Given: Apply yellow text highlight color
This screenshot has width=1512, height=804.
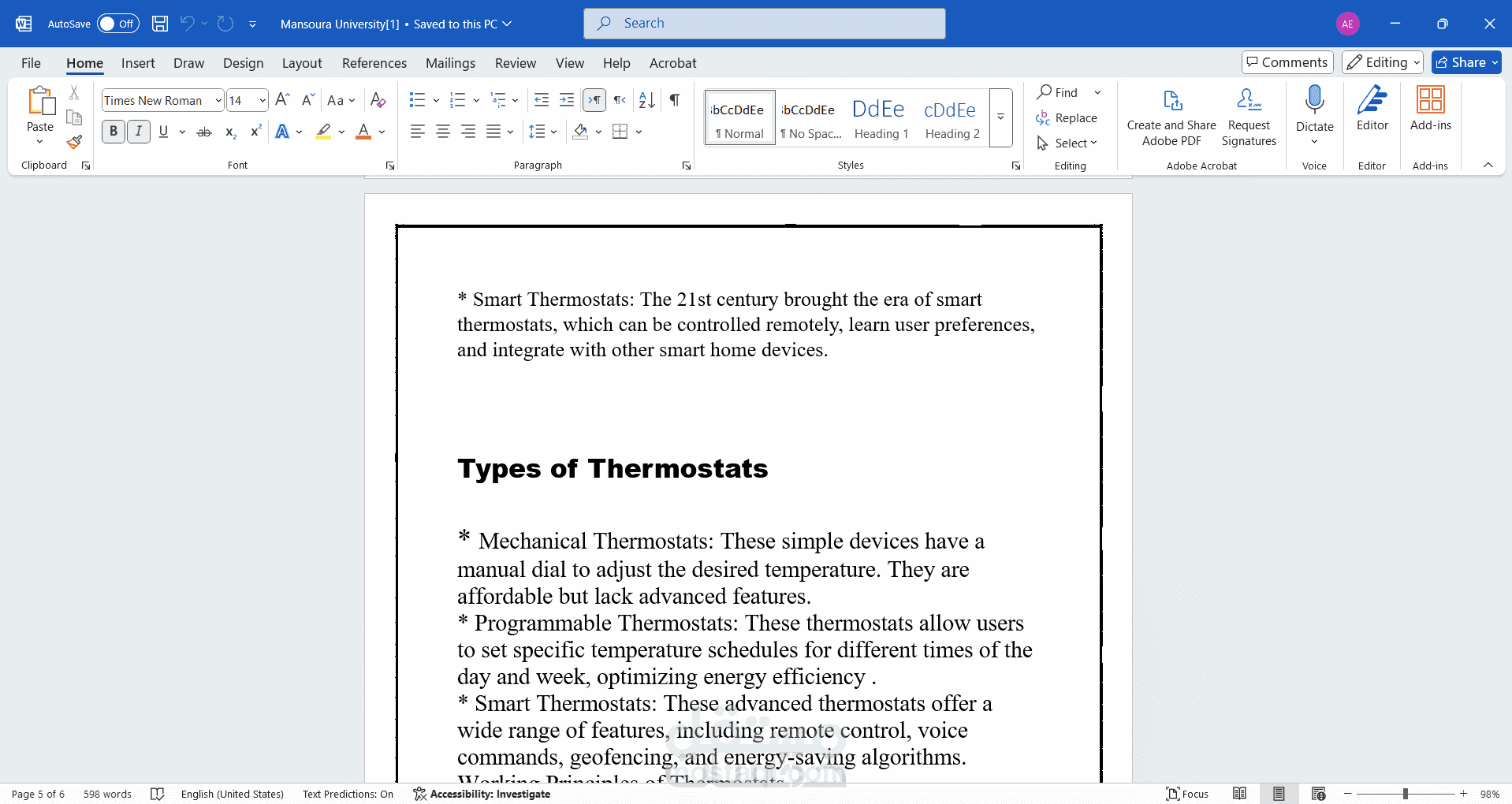Looking at the screenshot, I should click(323, 132).
